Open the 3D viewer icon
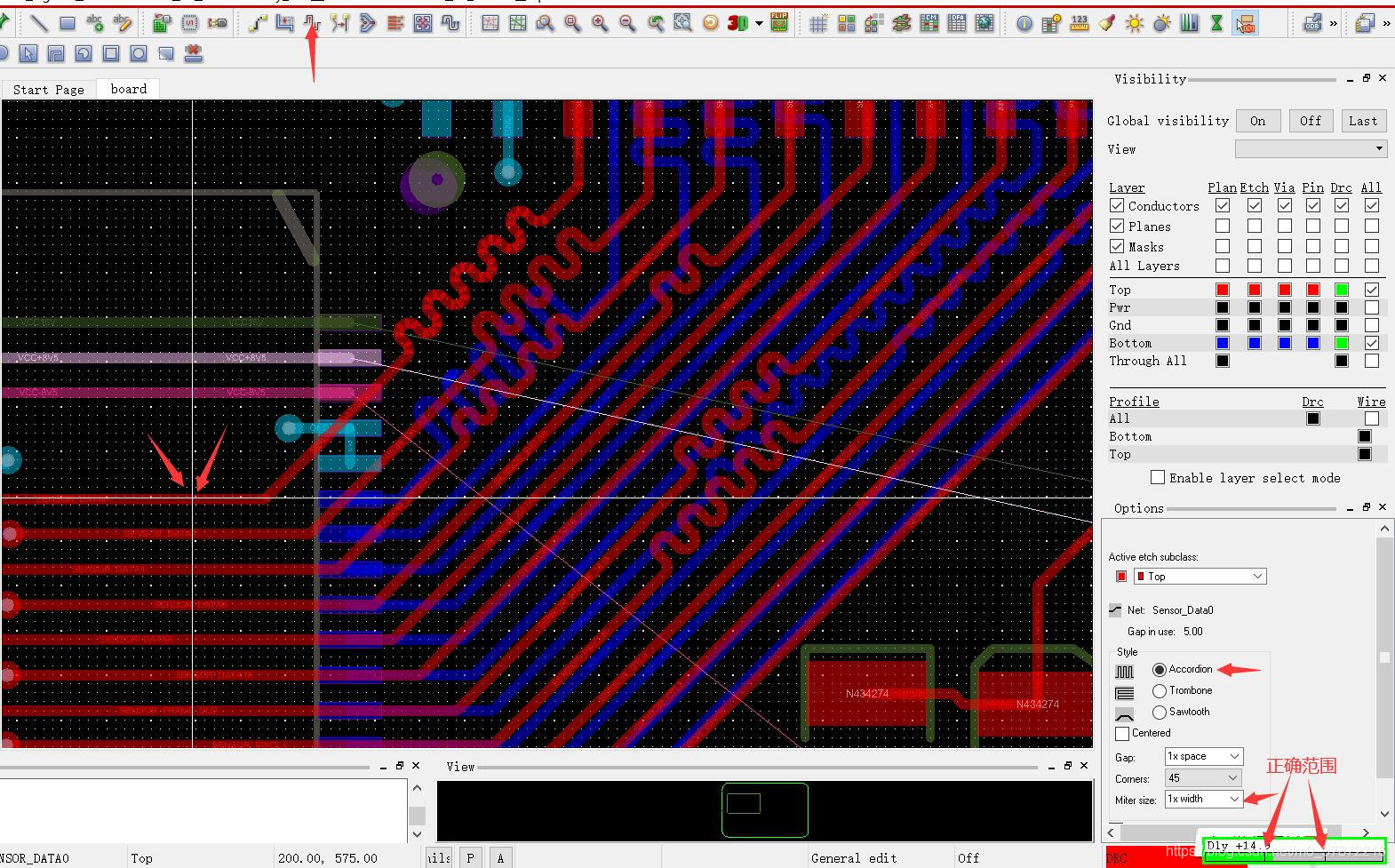The image size is (1395, 868). [737, 24]
